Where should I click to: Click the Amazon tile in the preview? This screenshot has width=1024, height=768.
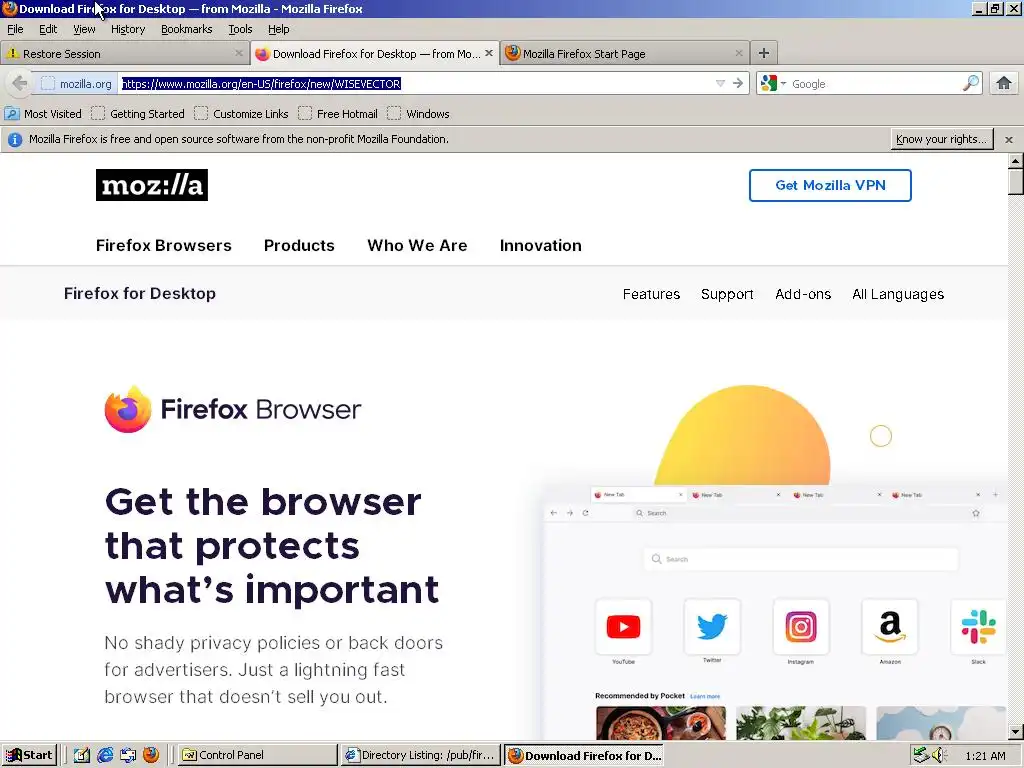(890, 627)
